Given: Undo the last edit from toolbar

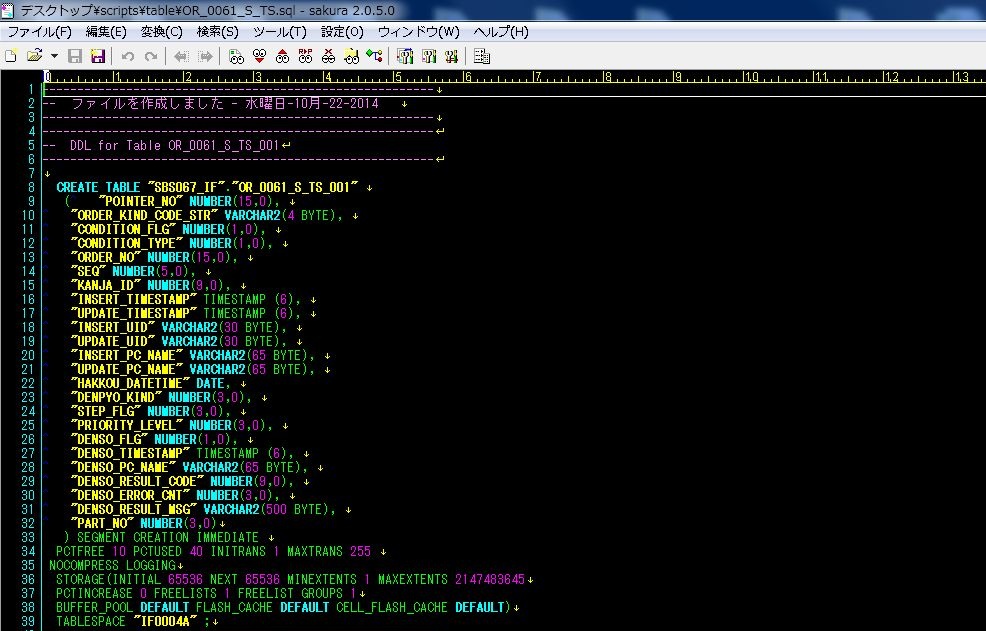Looking at the screenshot, I should 128,56.
